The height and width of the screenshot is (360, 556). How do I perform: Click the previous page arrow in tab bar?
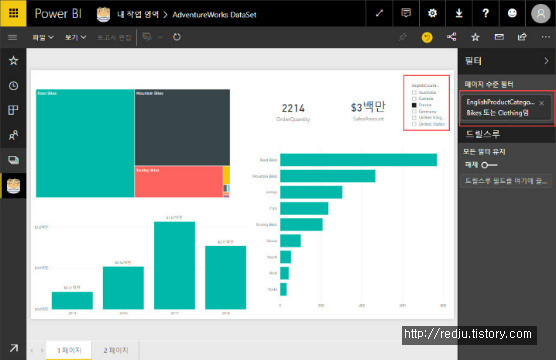[32, 350]
